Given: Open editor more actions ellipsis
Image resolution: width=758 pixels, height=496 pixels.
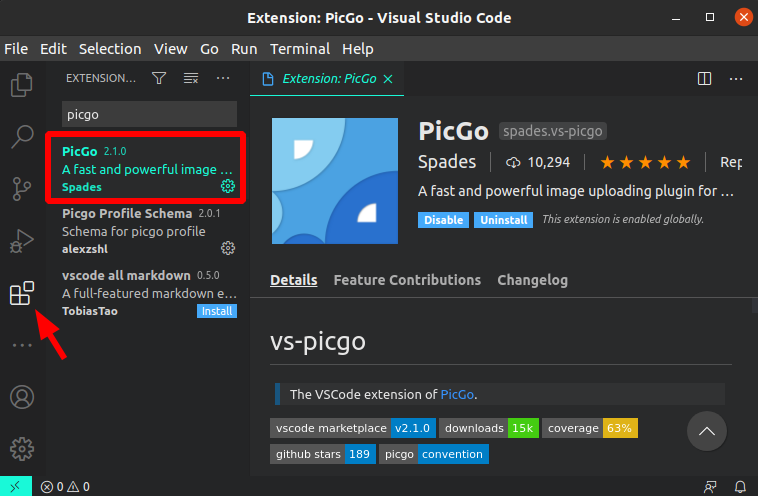Looking at the screenshot, I should point(736,79).
